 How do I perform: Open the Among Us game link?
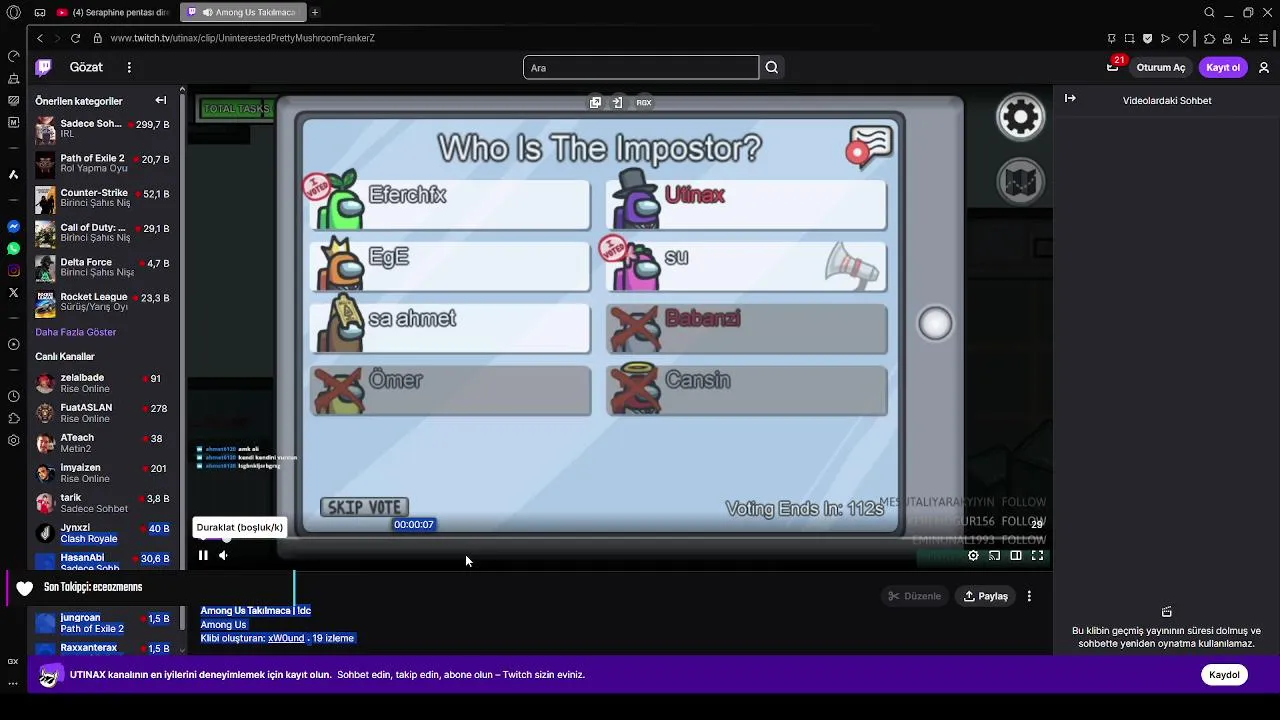coord(223,624)
